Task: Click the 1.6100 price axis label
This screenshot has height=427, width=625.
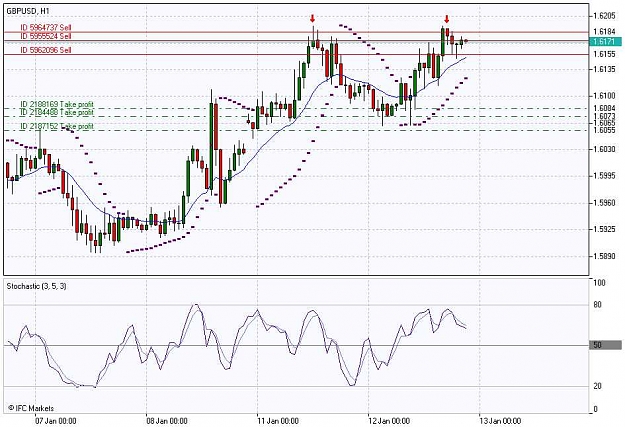Action: click(604, 96)
